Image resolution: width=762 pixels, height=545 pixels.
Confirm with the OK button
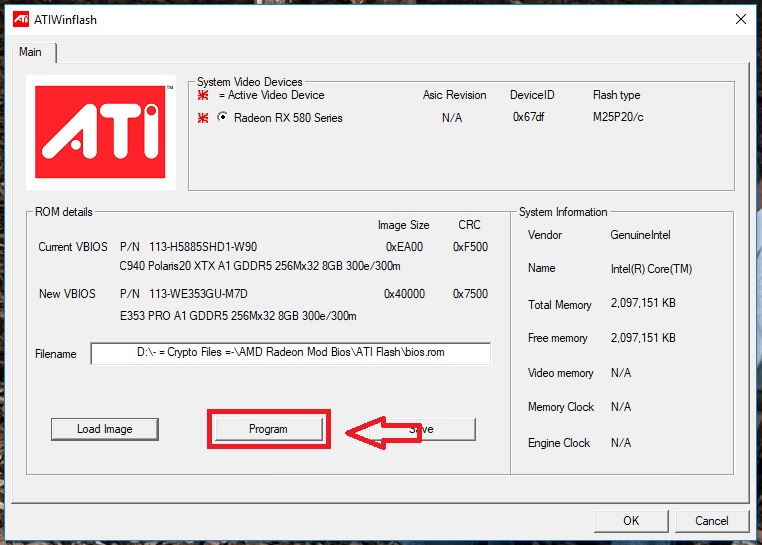[x=631, y=521]
